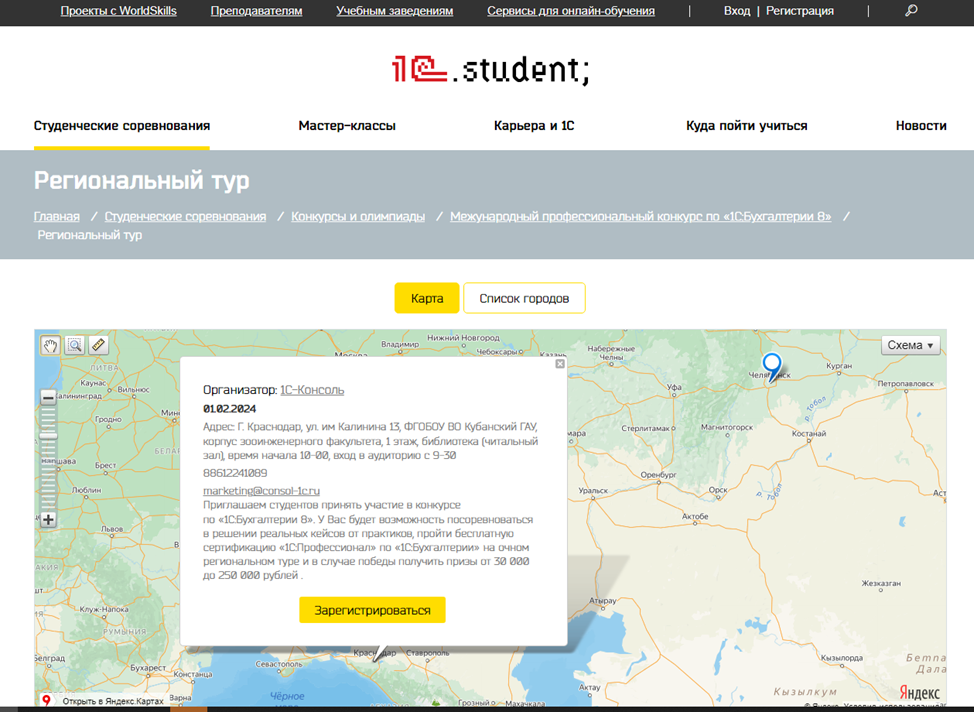Click the Петропавловск city label on map
Screen dimensions: 974x712
[x=906, y=384]
